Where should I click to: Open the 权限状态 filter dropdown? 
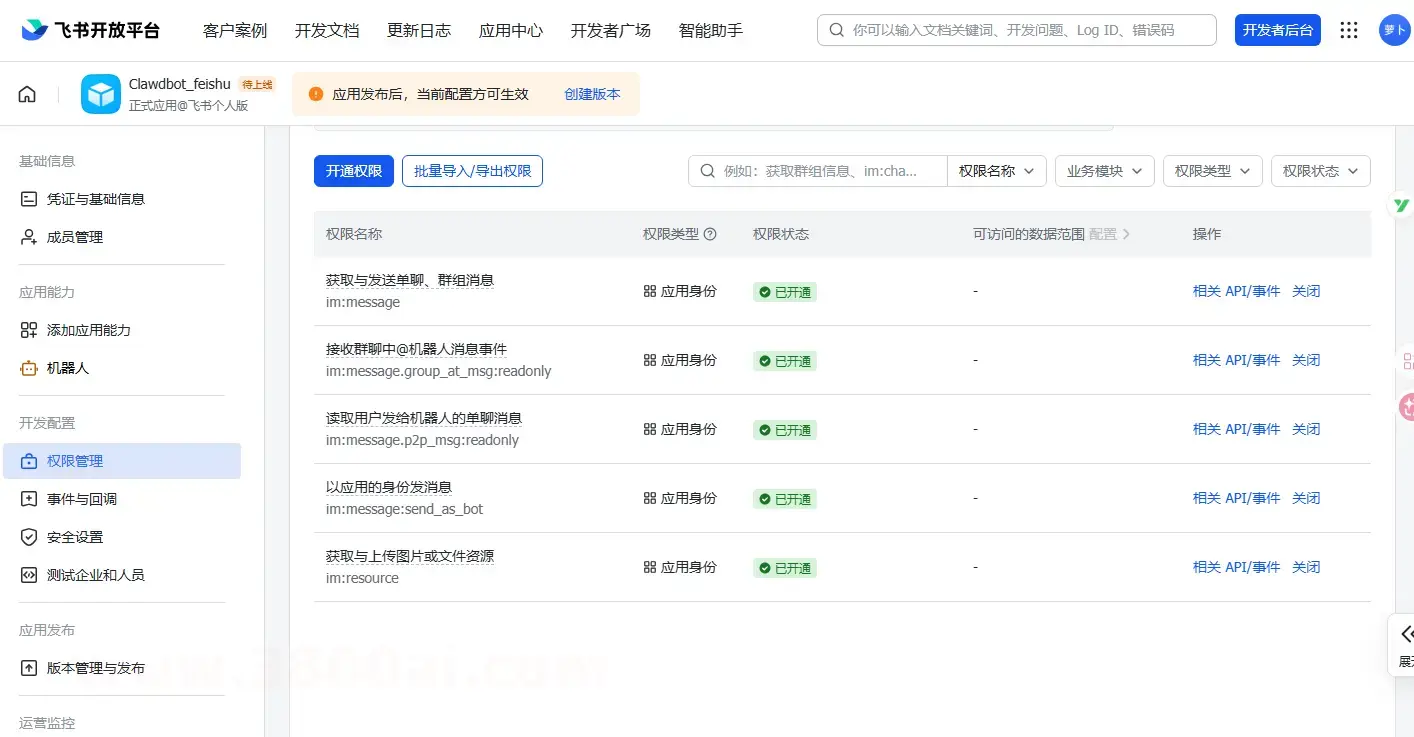pos(1320,171)
